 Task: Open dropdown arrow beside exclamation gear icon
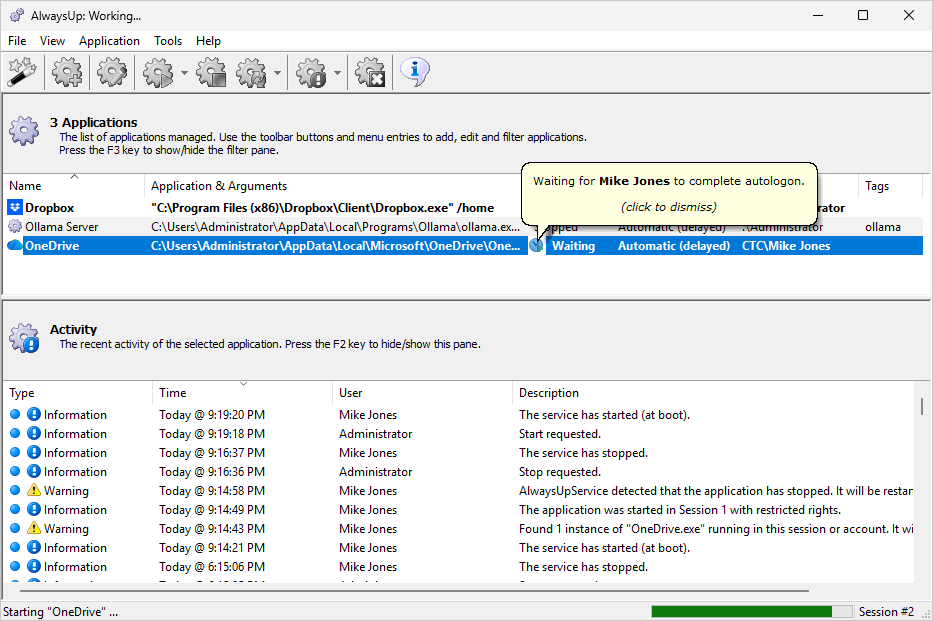(338, 73)
